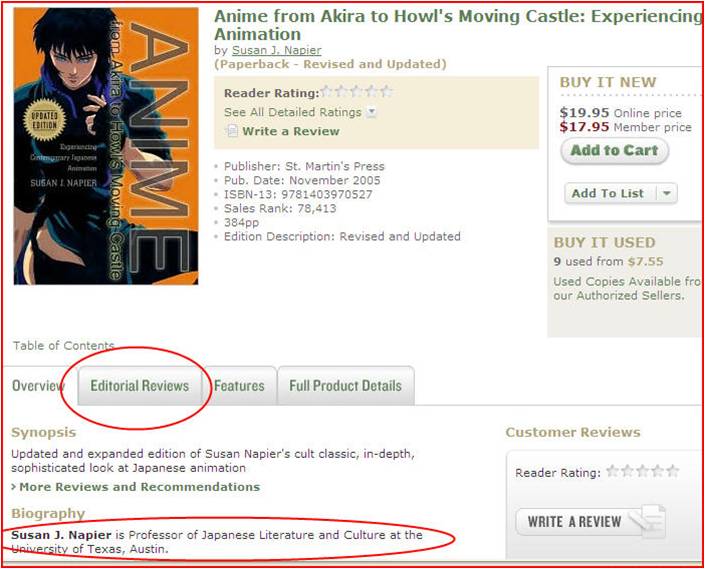Open the Add To List dropdown arrow

(667, 194)
